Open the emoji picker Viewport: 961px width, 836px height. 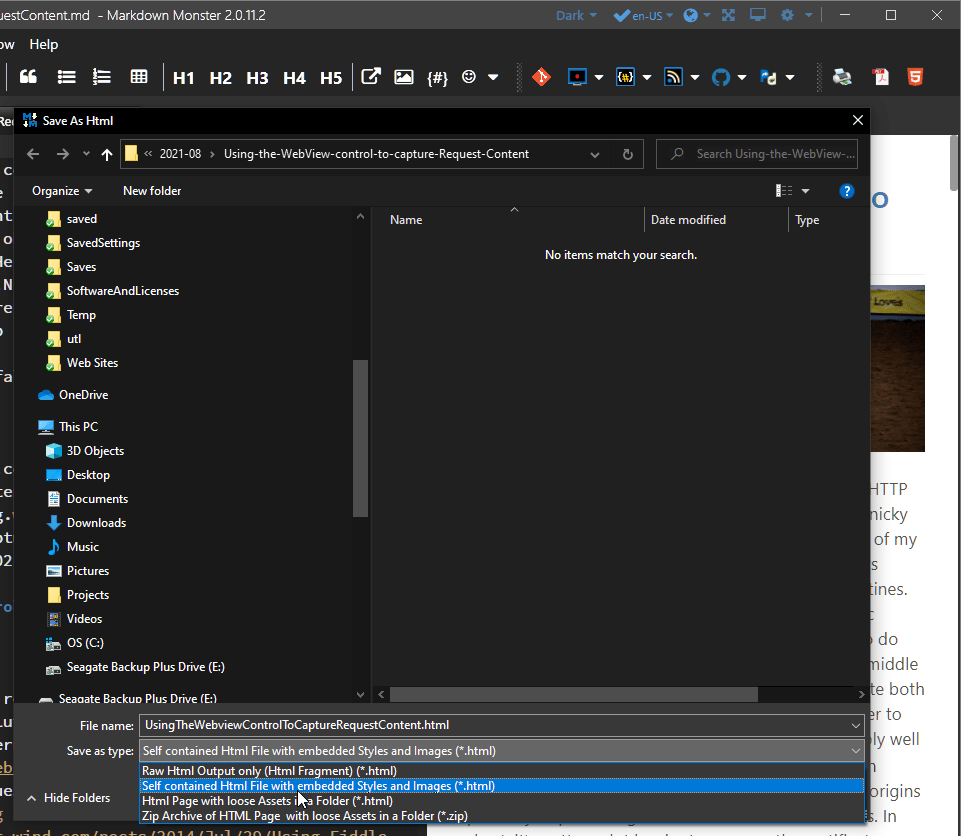469,77
